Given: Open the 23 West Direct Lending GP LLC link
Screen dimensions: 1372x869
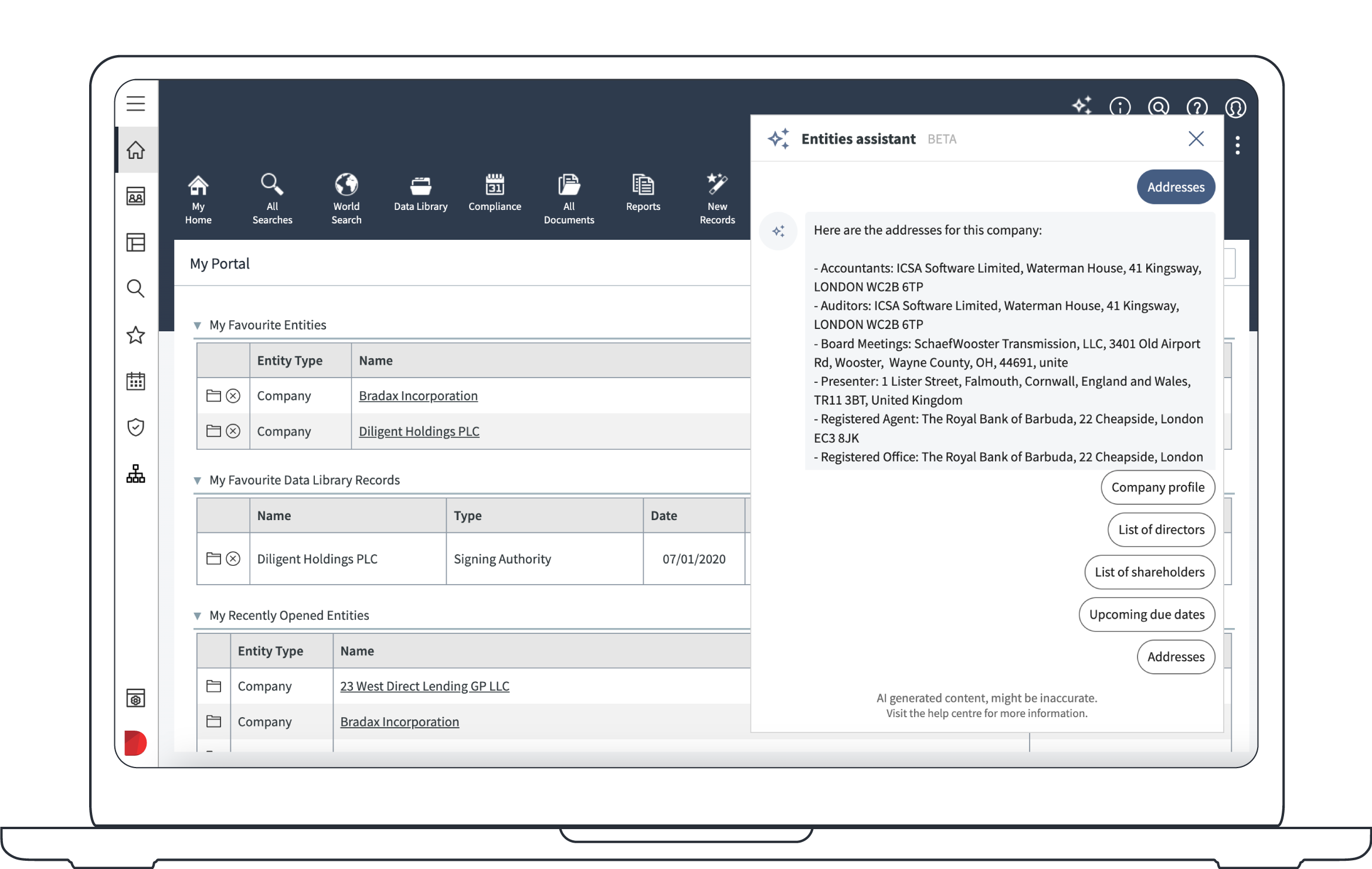Looking at the screenshot, I should [424, 686].
